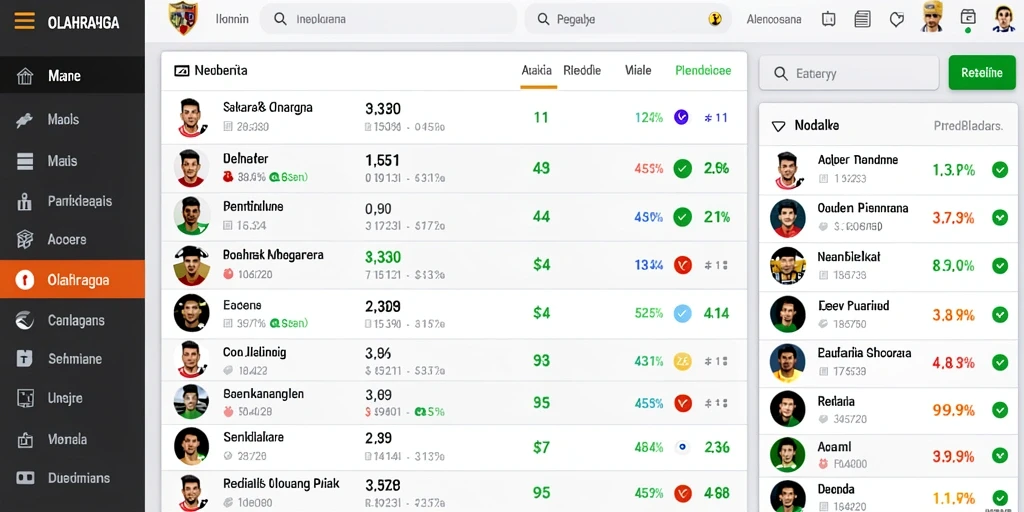The height and width of the screenshot is (512, 1024).
Task: Switch to the Rledle tab
Action: pyautogui.click(x=582, y=70)
